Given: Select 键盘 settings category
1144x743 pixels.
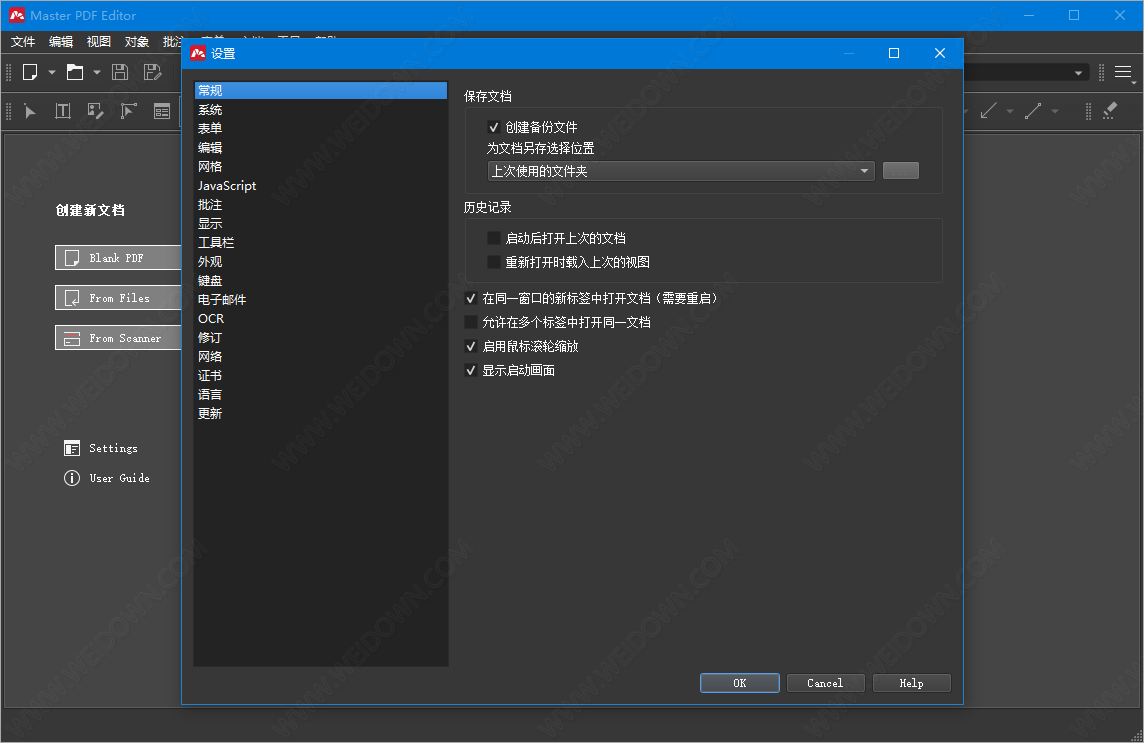Looking at the screenshot, I should [x=321, y=280].
